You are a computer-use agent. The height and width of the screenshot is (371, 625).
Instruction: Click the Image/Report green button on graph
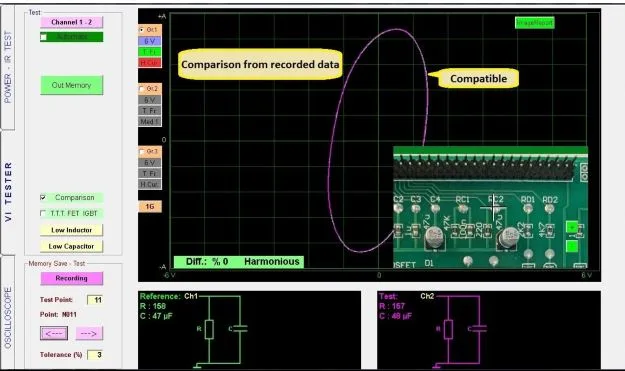tap(534, 23)
